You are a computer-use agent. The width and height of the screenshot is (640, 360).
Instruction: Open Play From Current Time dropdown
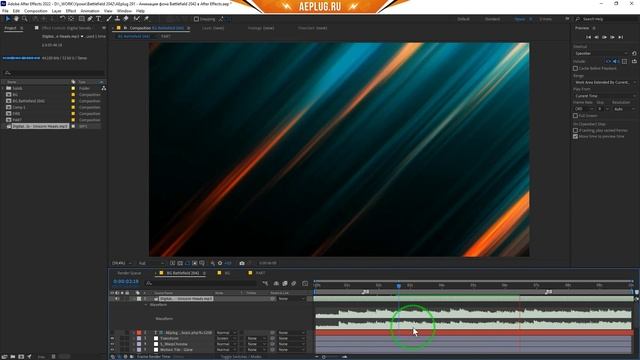tap(605, 96)
